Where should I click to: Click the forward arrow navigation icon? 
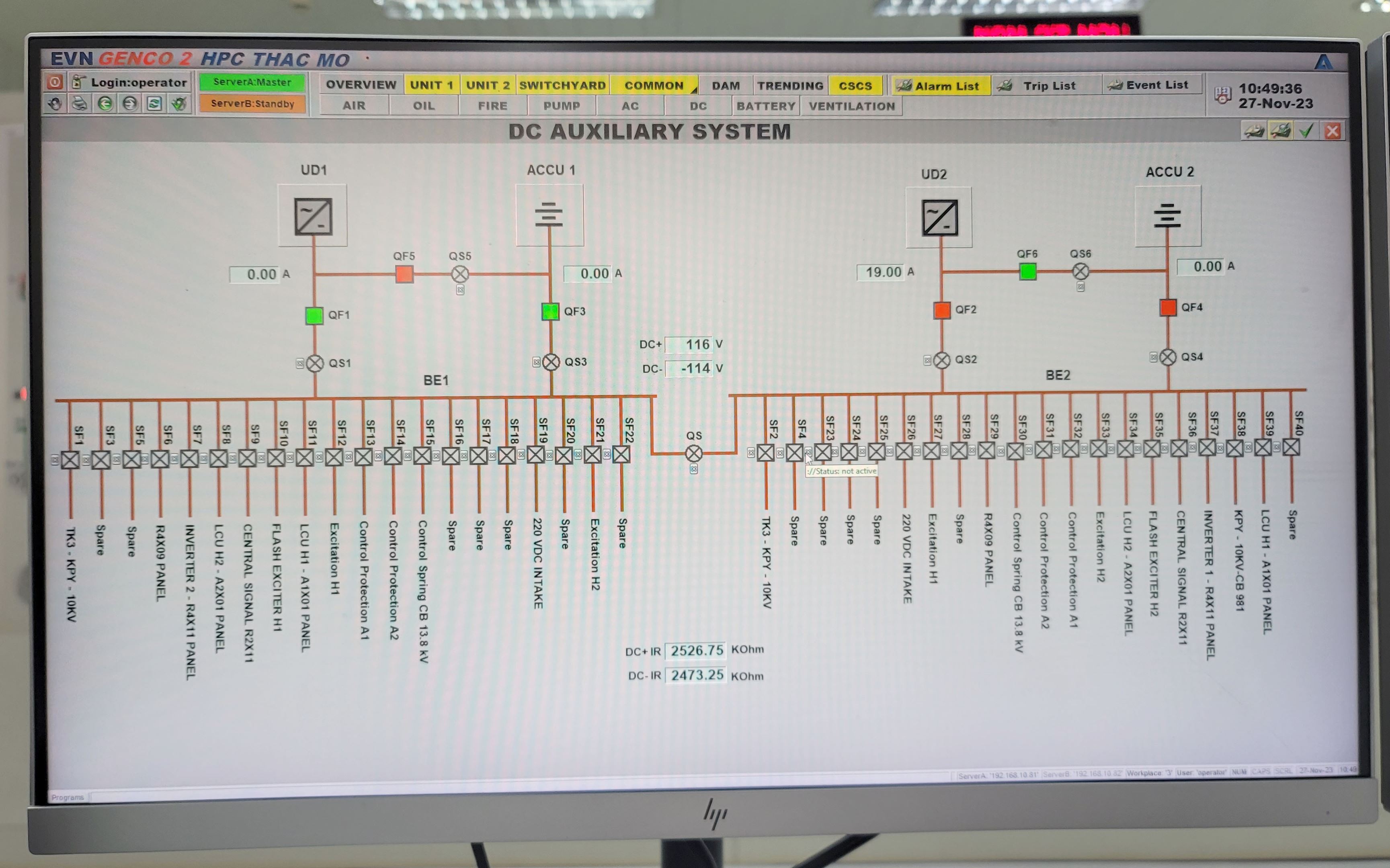coord(130,104)
